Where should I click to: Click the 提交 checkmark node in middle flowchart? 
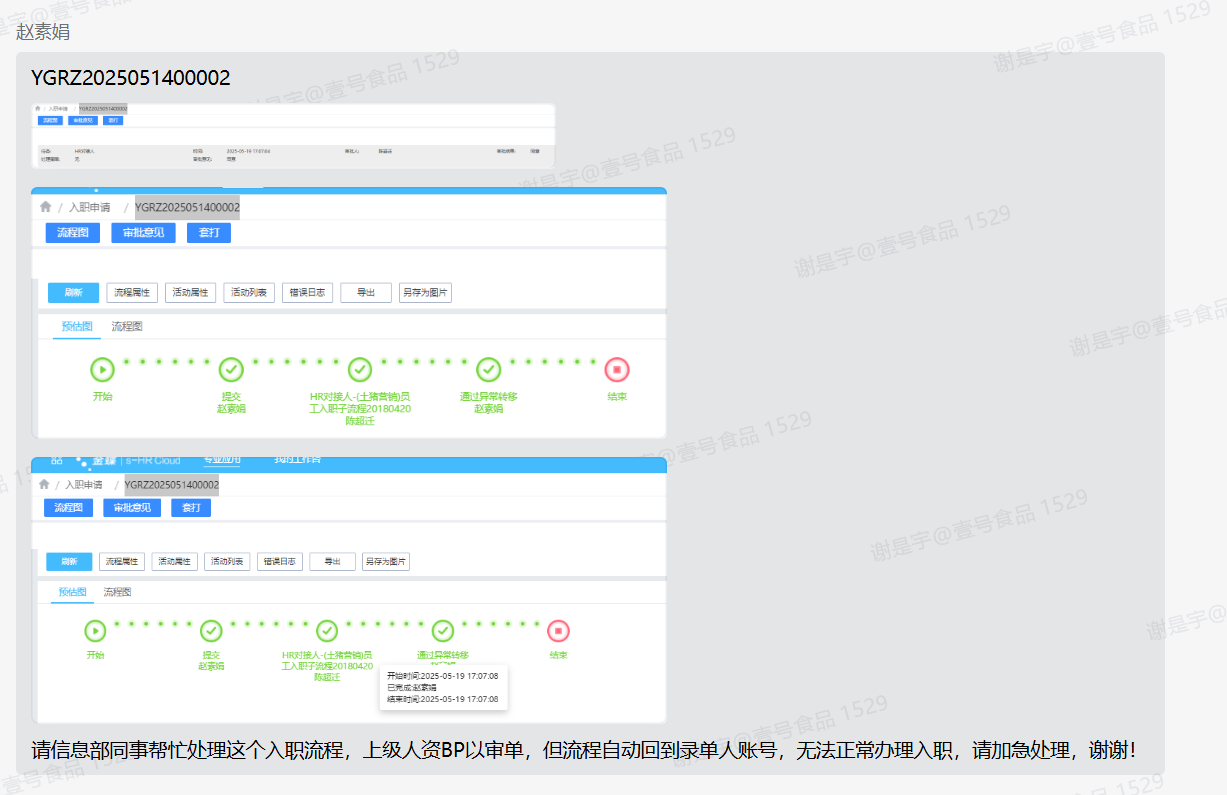click(231, 369)
